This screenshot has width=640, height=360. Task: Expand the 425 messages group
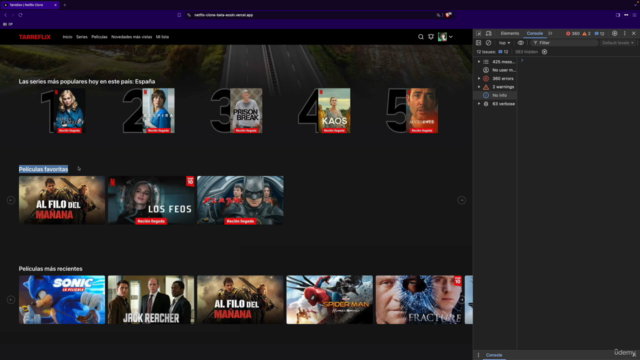point(479,62)
